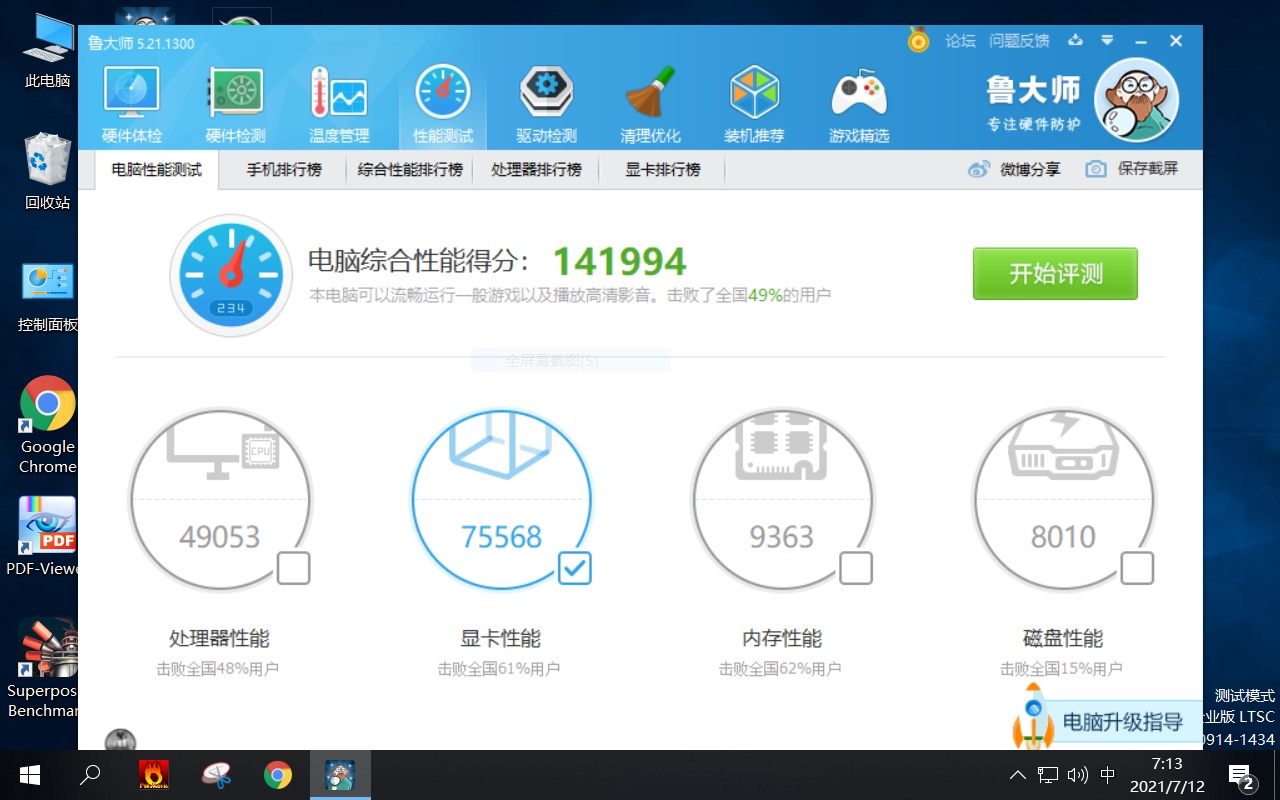The image size is (1280, 800).
Task: Click the volume speaker tray icon
Action: [1077, 775]
